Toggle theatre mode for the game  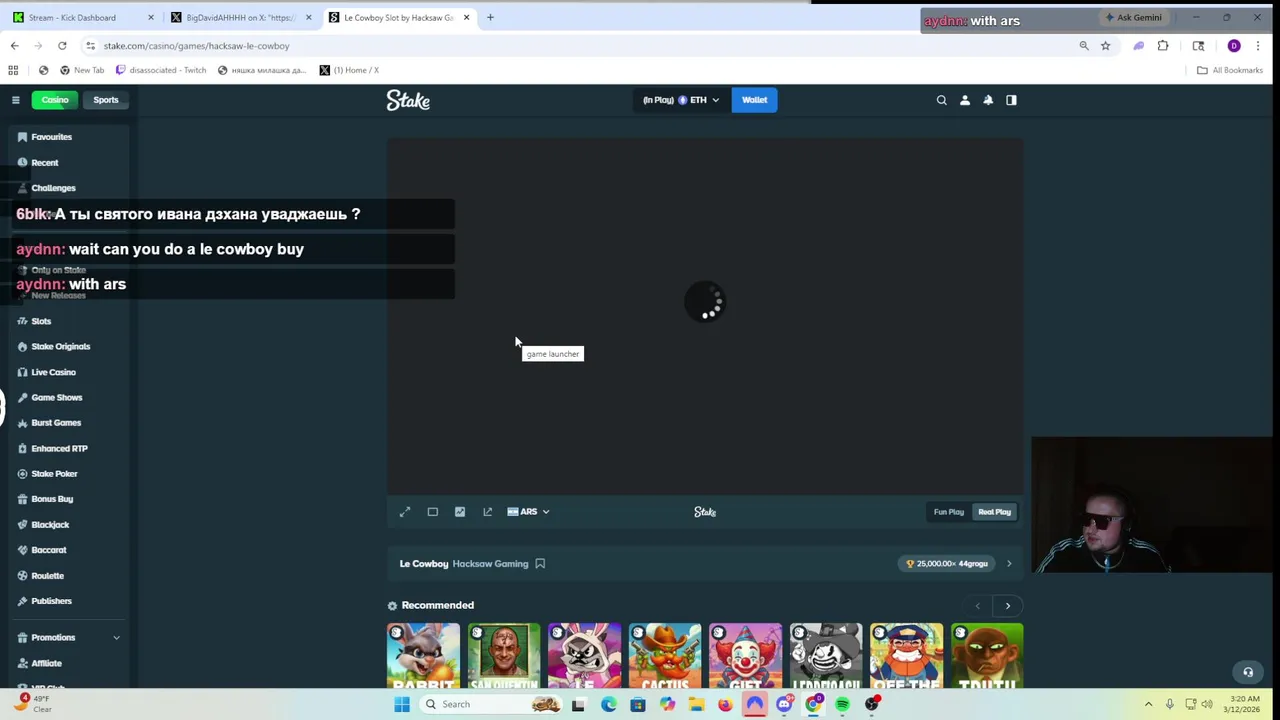[433, 512]
